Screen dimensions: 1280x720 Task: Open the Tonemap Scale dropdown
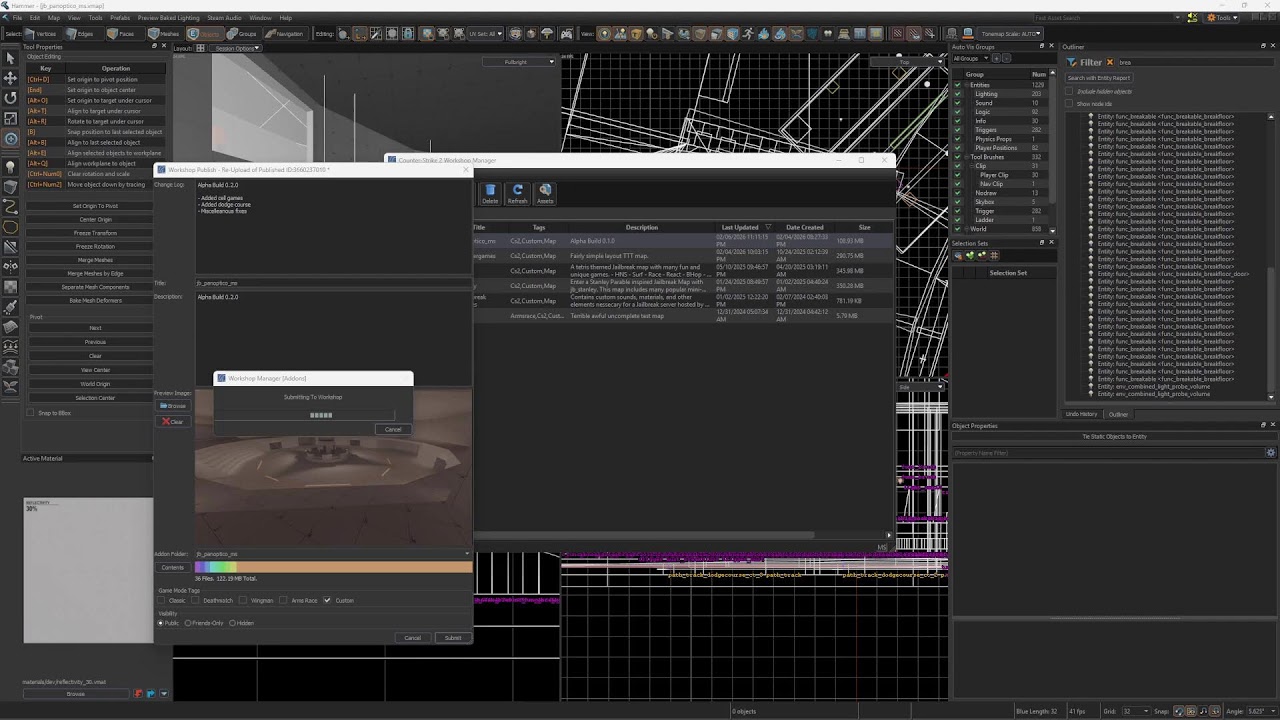tap(1011, 33)
